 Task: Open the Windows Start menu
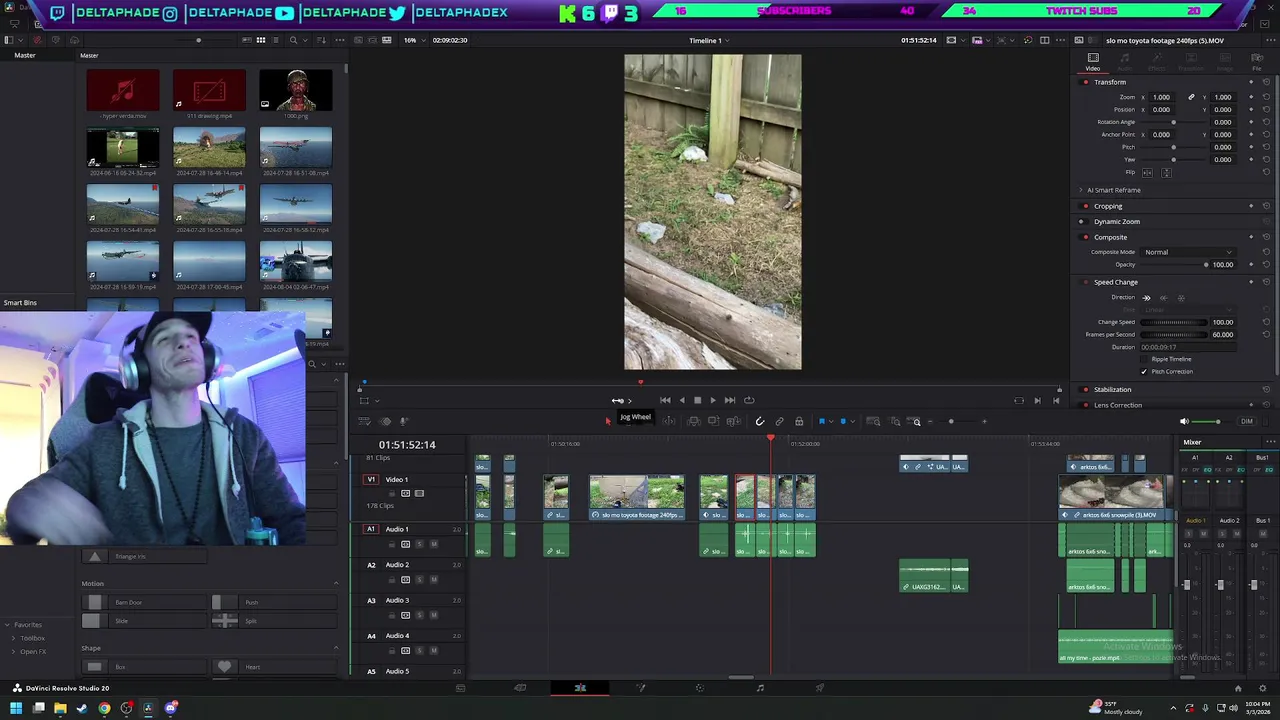15,708
